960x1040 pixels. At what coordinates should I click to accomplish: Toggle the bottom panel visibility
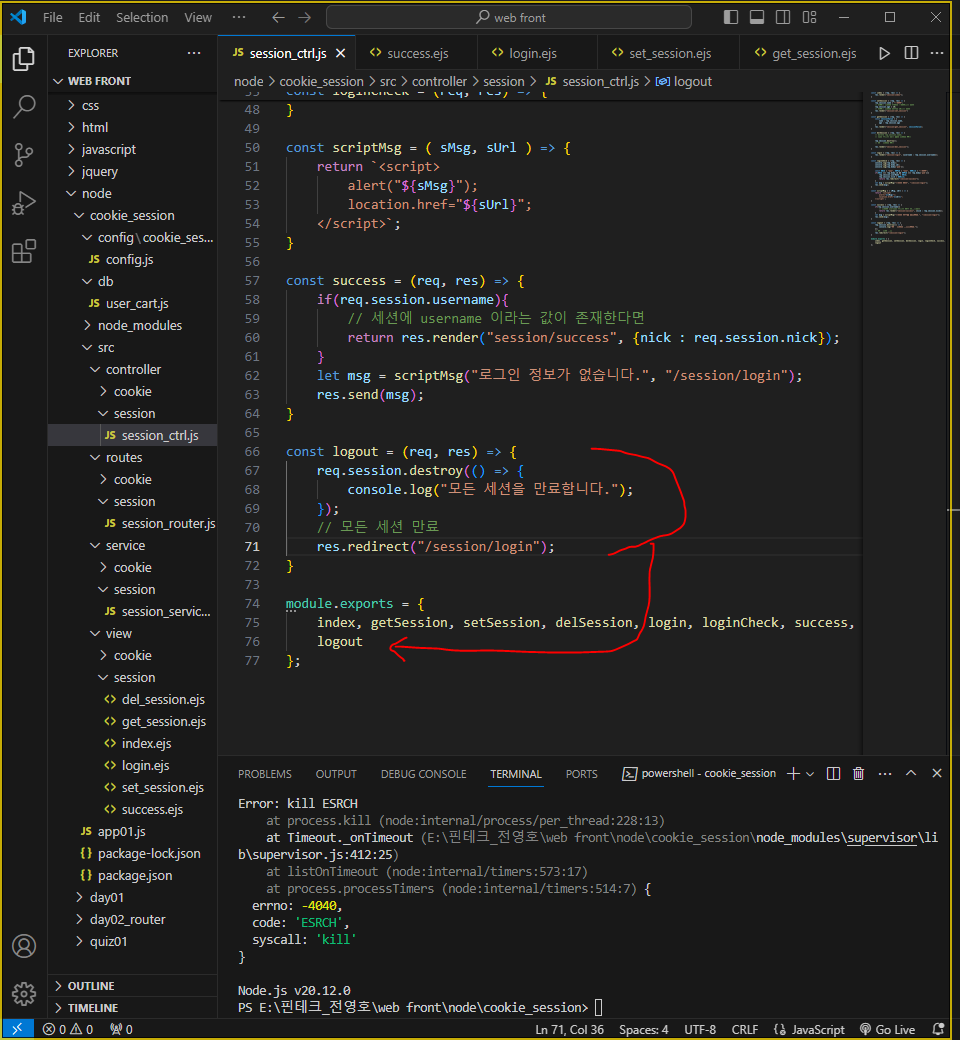tap(757, 17)
